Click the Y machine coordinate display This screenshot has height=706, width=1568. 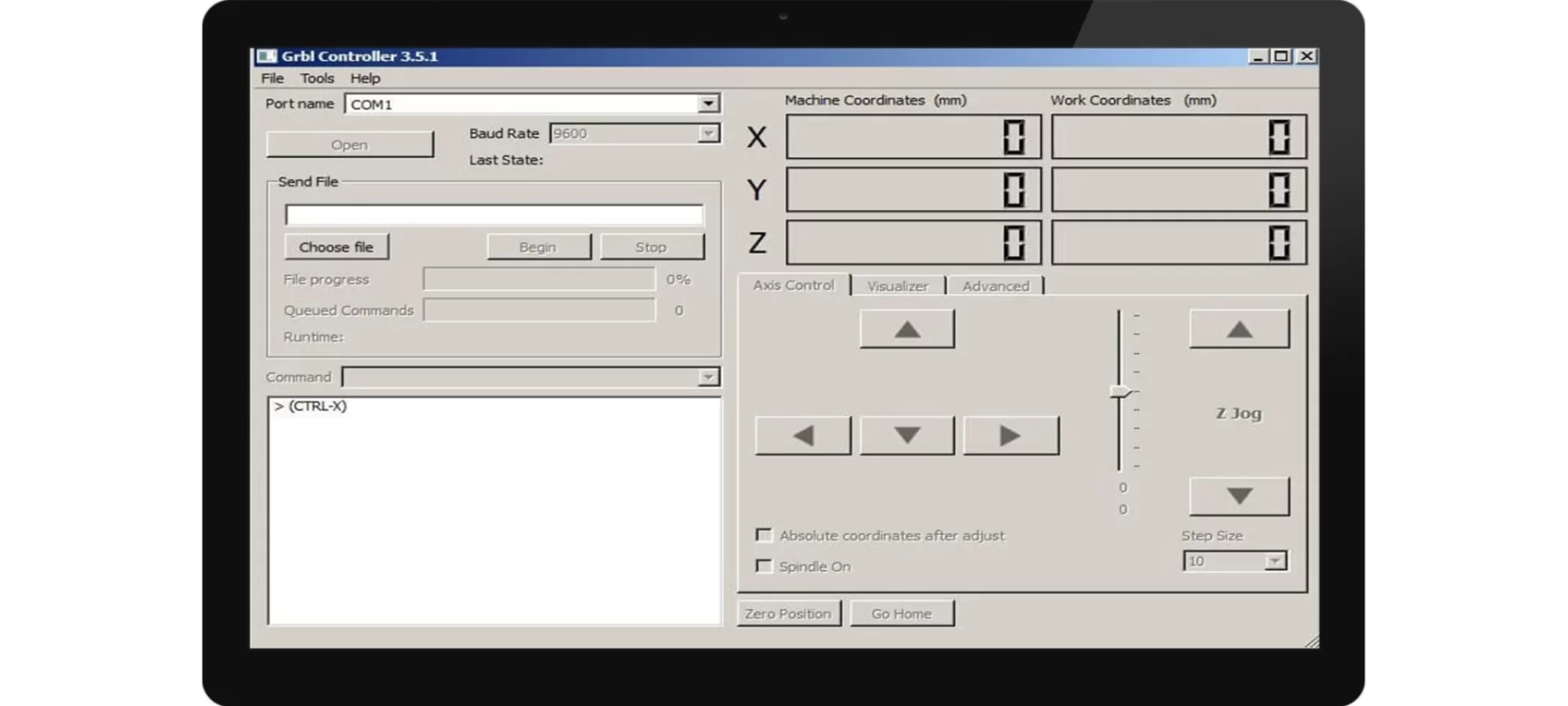[913, 190]
